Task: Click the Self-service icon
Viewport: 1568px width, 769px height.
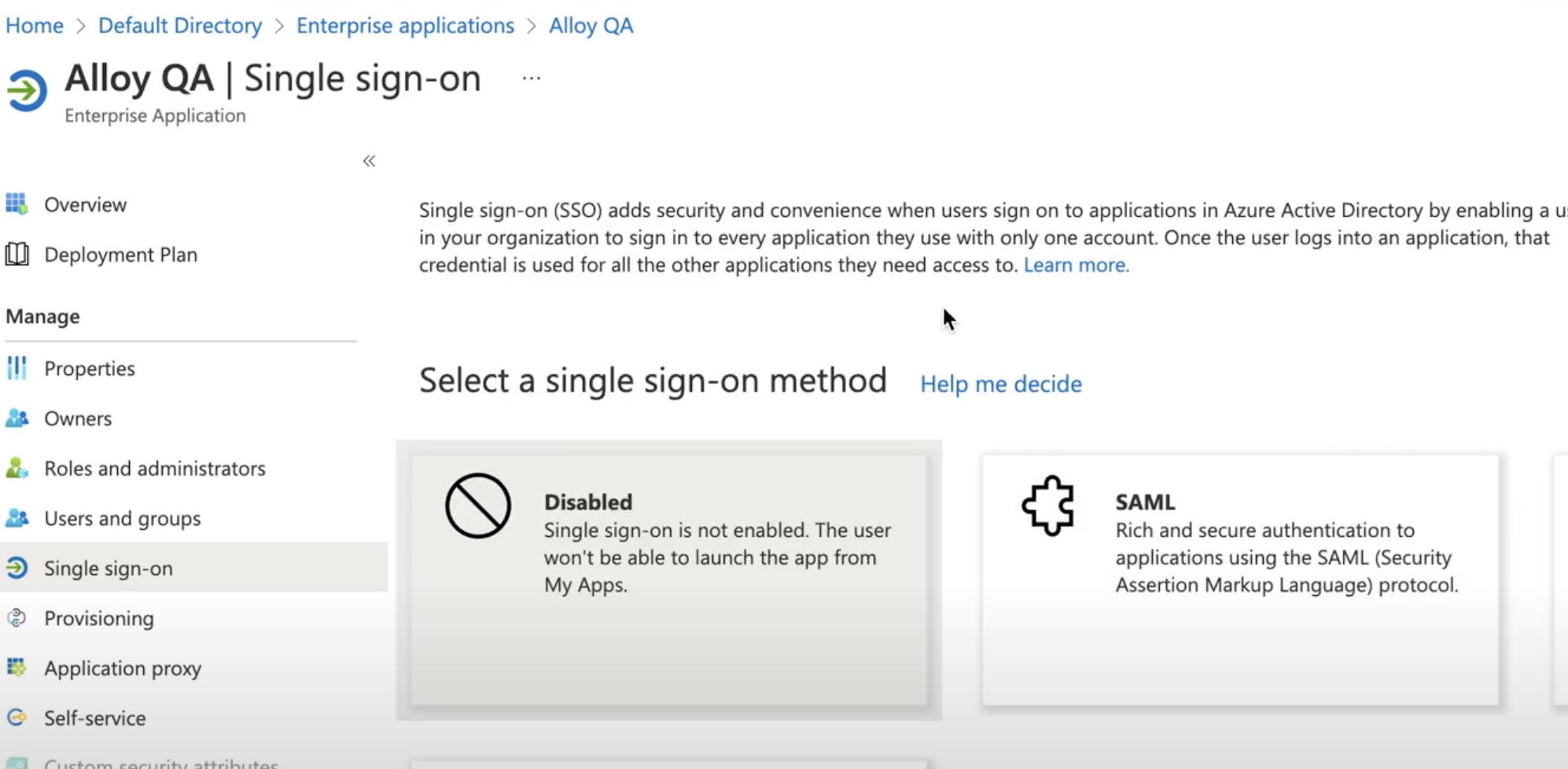Action: pos(17,717)
